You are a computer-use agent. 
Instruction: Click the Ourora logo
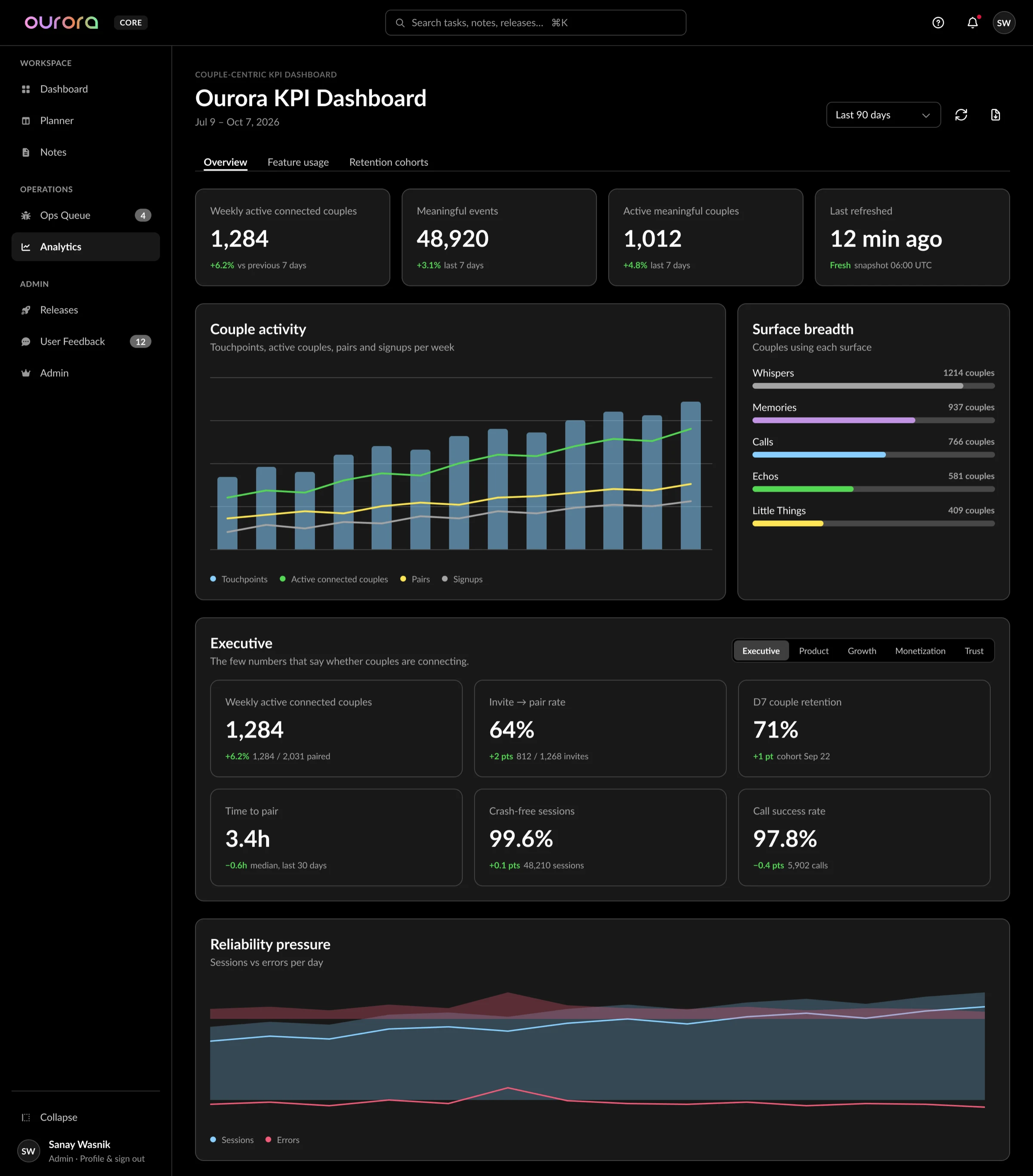[x=61, y=22]
